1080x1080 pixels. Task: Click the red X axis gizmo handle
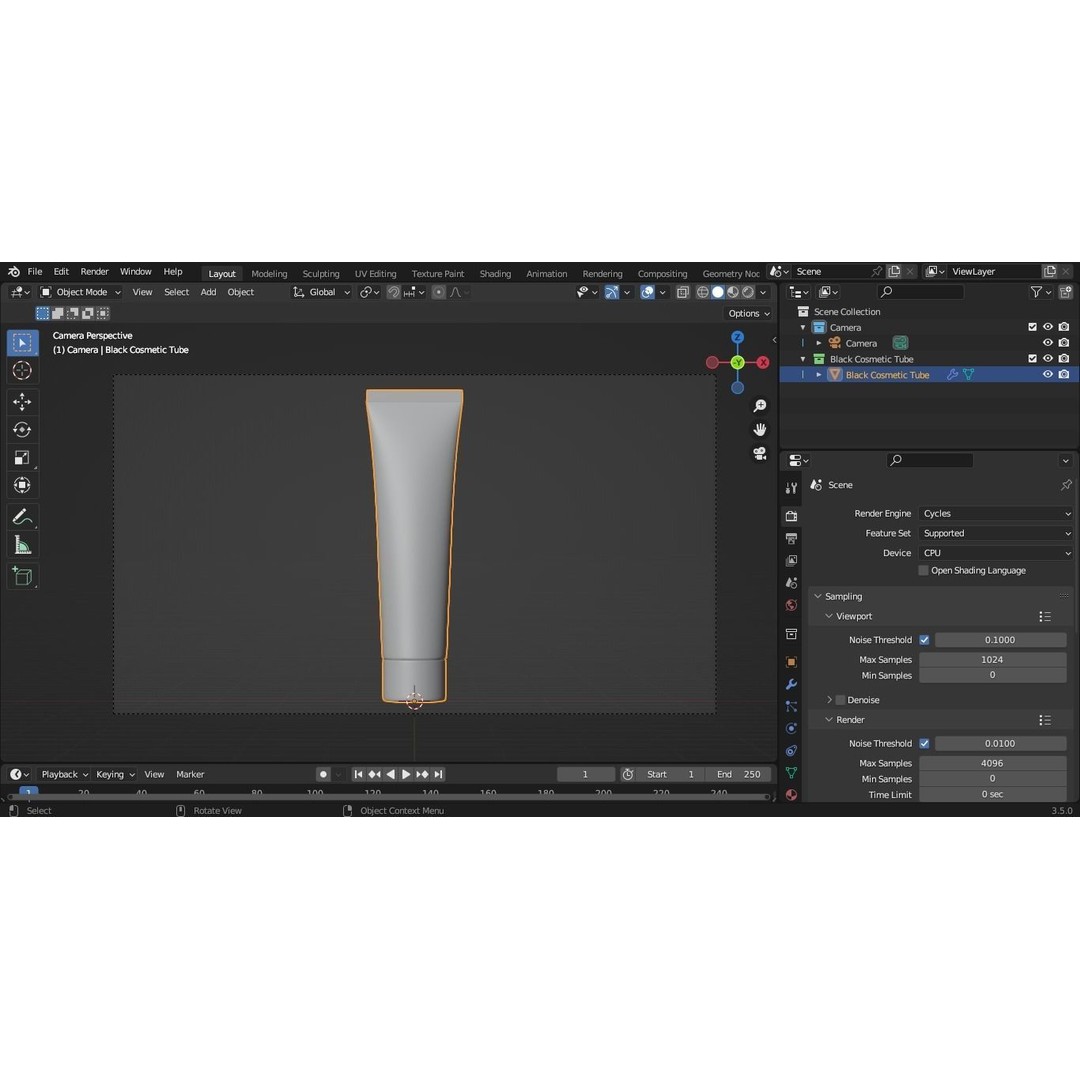(x=763, y=362)
